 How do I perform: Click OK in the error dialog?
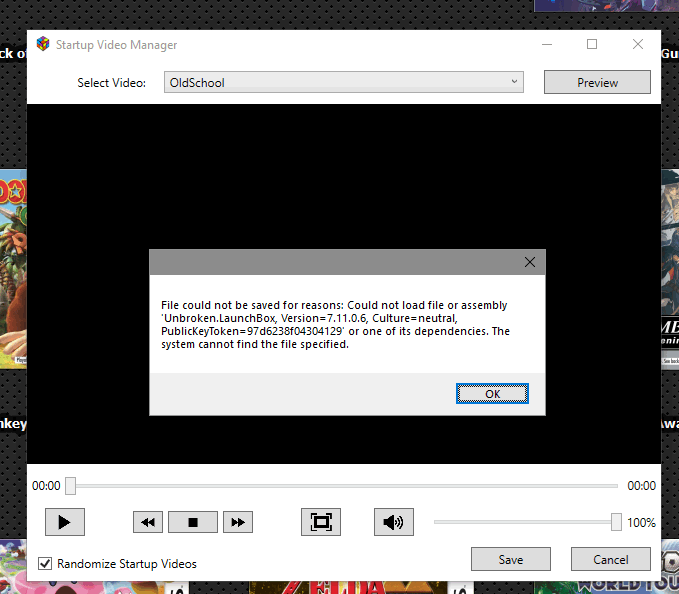pos(492,394)
